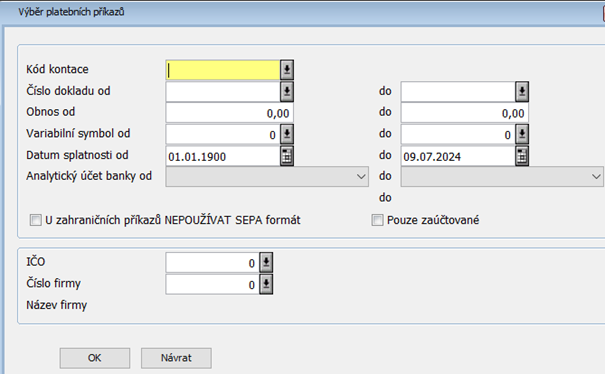
Task: Open lookup arrow for Variabilní symbol do
Action: coord(522,134)
